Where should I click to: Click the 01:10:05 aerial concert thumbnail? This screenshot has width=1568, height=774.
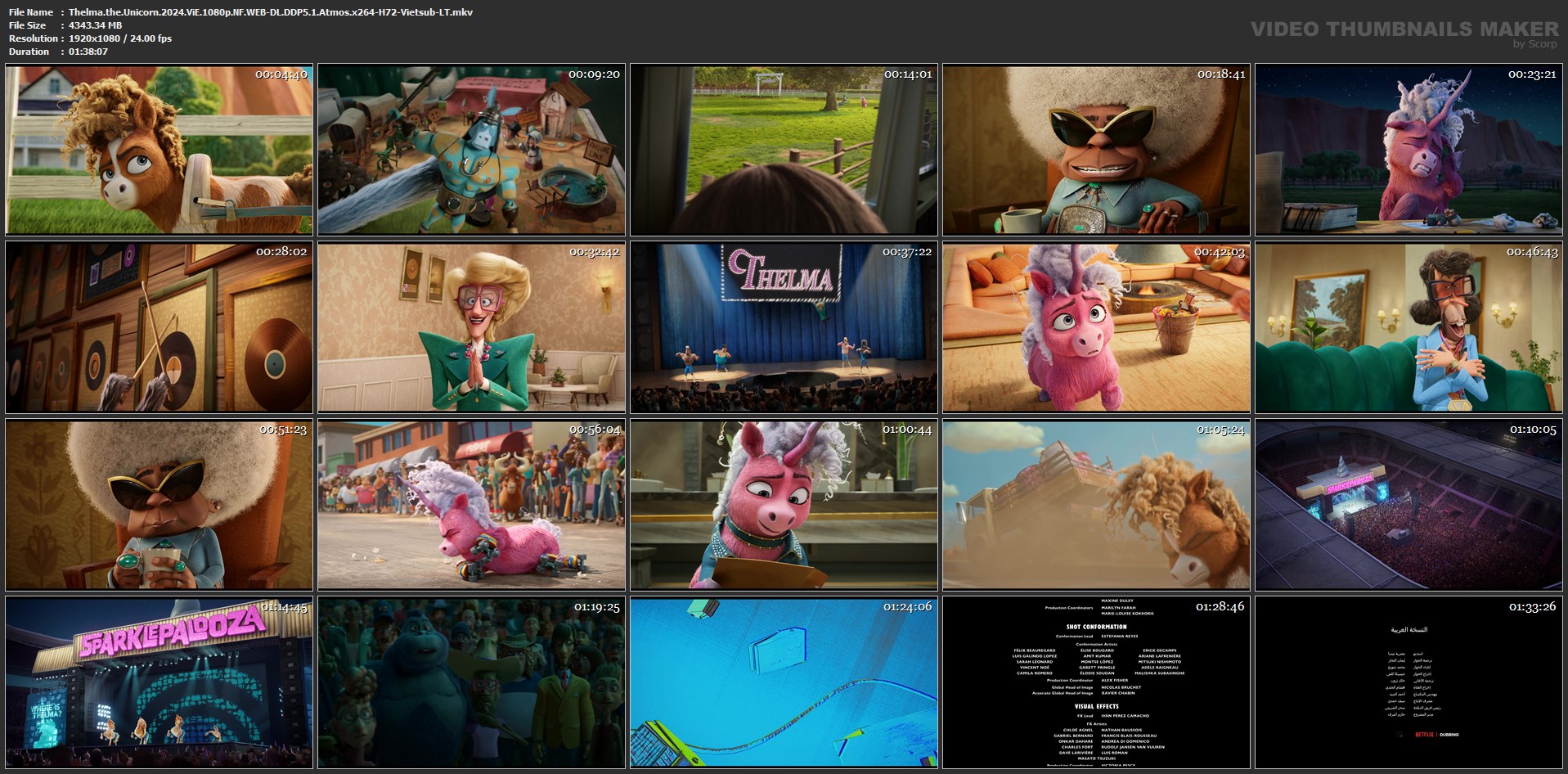pos(1409,505)
